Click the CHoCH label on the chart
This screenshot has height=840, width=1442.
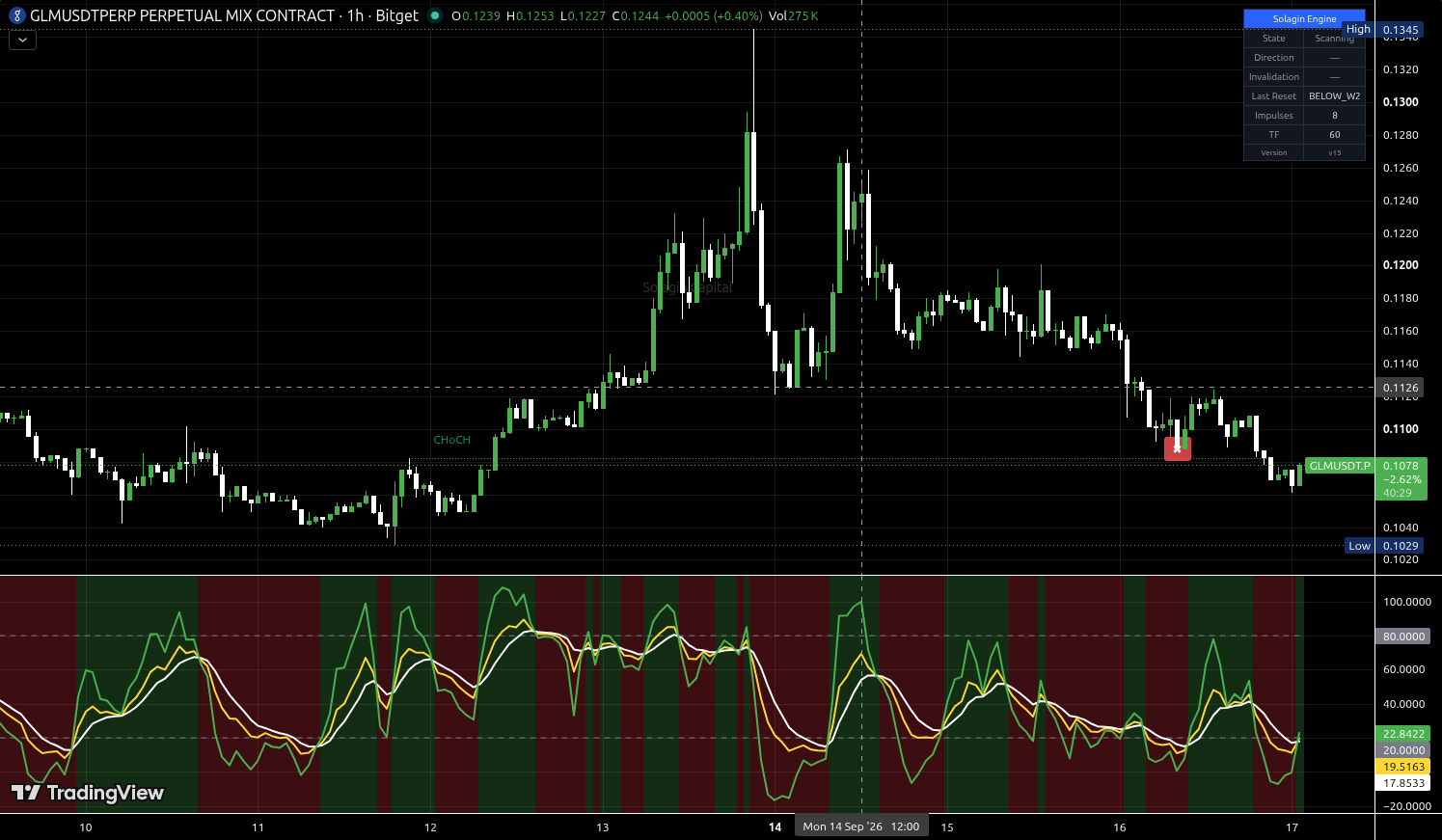[452, 440]
